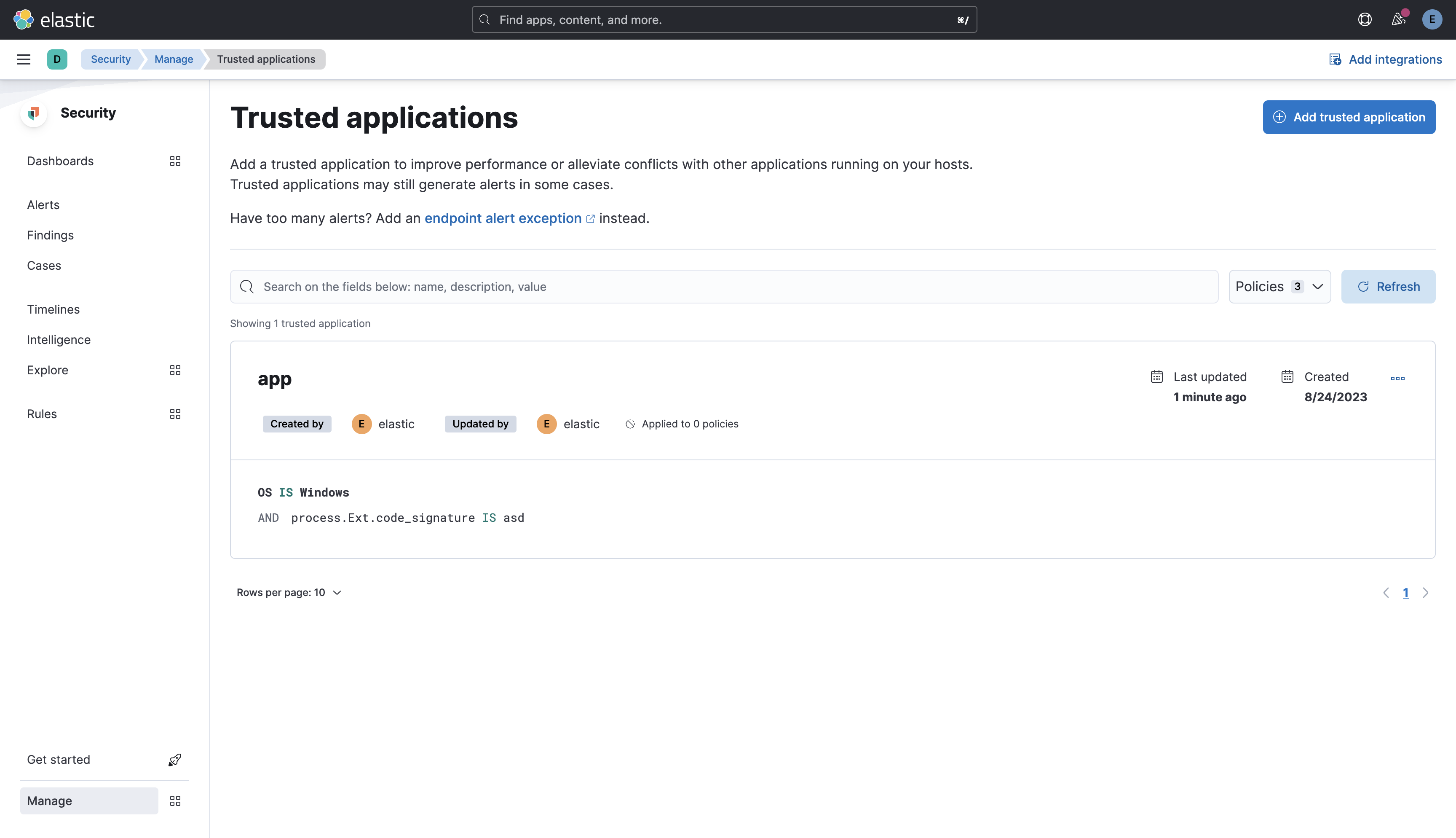Screen dimensions: 1456x838
Task: Open Timelines in the sidebar
Action: (x=54, y=310)
